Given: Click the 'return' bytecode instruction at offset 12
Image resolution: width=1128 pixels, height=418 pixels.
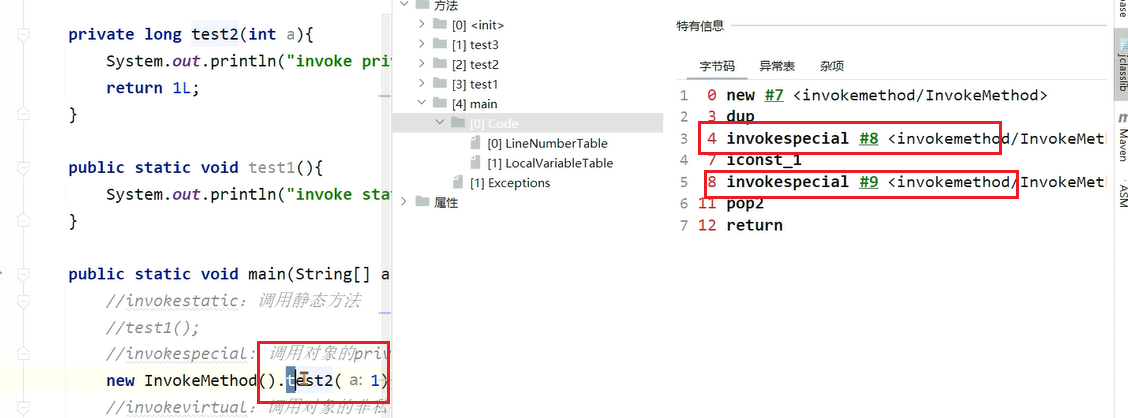Looking at the screenshot, I should click(x=755, y=224).
